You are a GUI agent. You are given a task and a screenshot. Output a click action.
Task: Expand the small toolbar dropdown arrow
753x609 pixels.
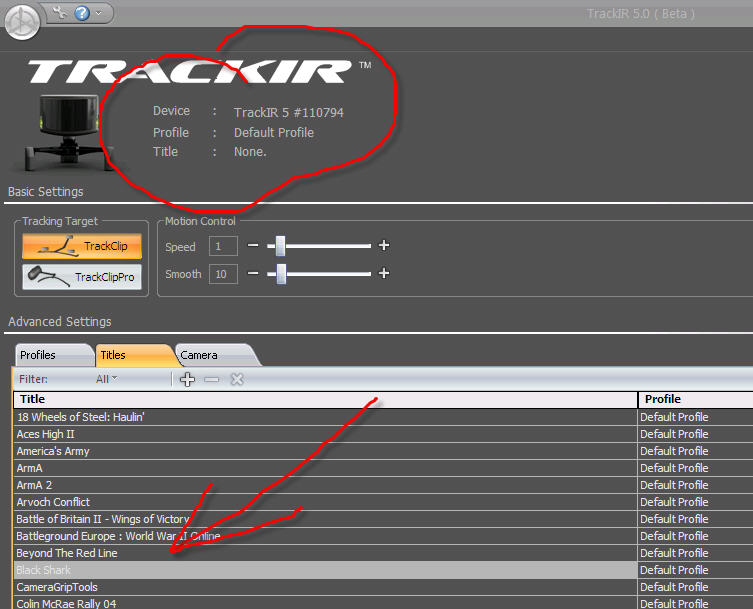coord(99,13)
